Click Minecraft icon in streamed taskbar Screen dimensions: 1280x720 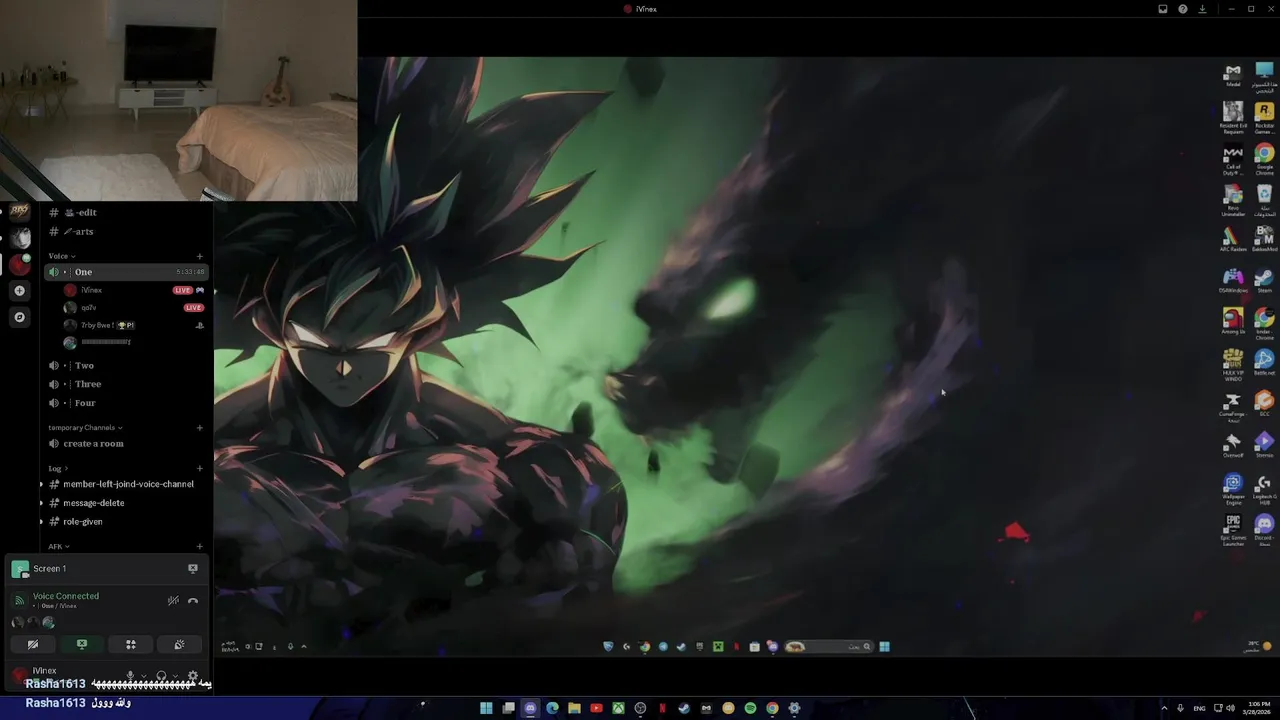click(718, 646)
